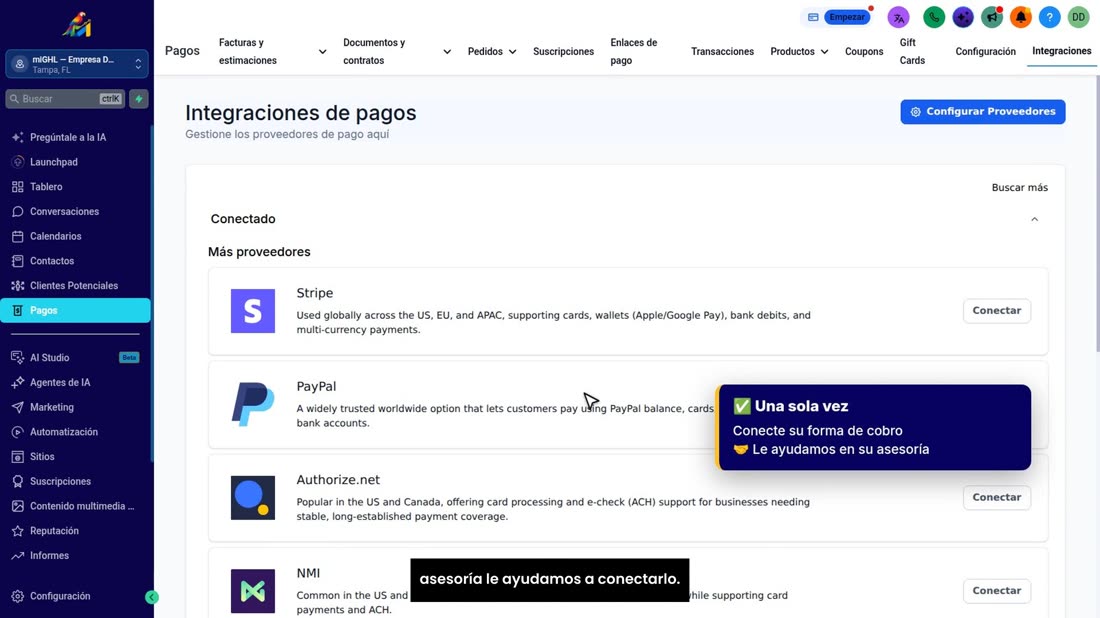
Task: Click Conectar for Authorize.net
Action: [x=996, y=497]
